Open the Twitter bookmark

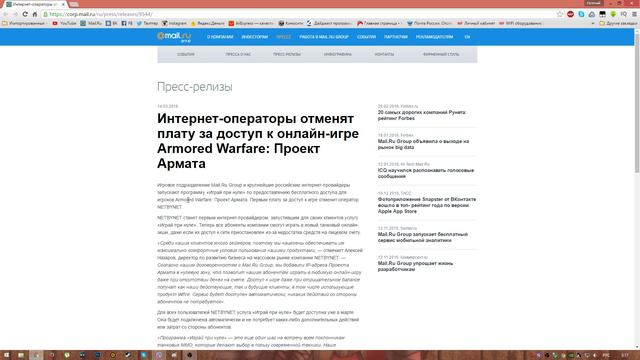pos(147,23)
